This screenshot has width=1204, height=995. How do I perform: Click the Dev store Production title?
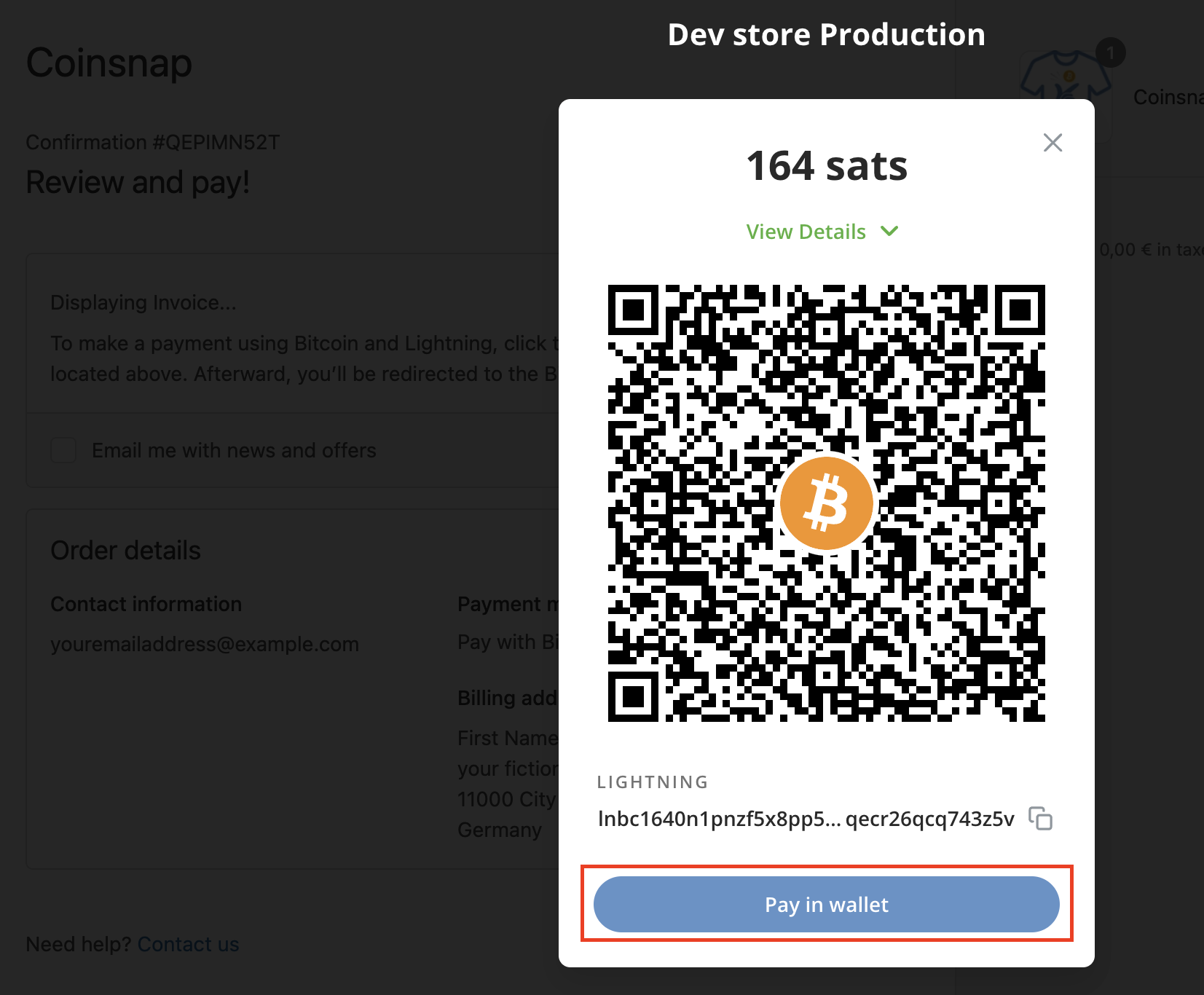coord(826,35)
